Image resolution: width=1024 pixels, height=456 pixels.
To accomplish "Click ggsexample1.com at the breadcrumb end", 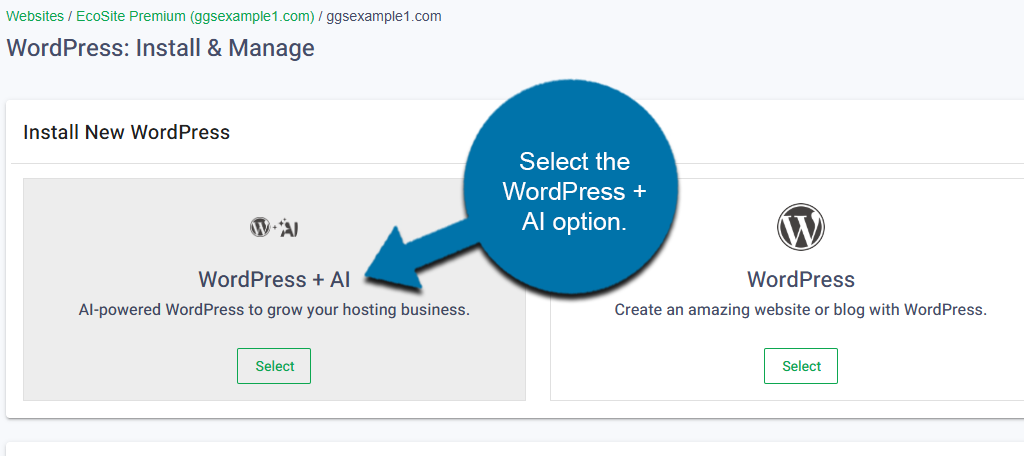I will [x=384, y=16].
